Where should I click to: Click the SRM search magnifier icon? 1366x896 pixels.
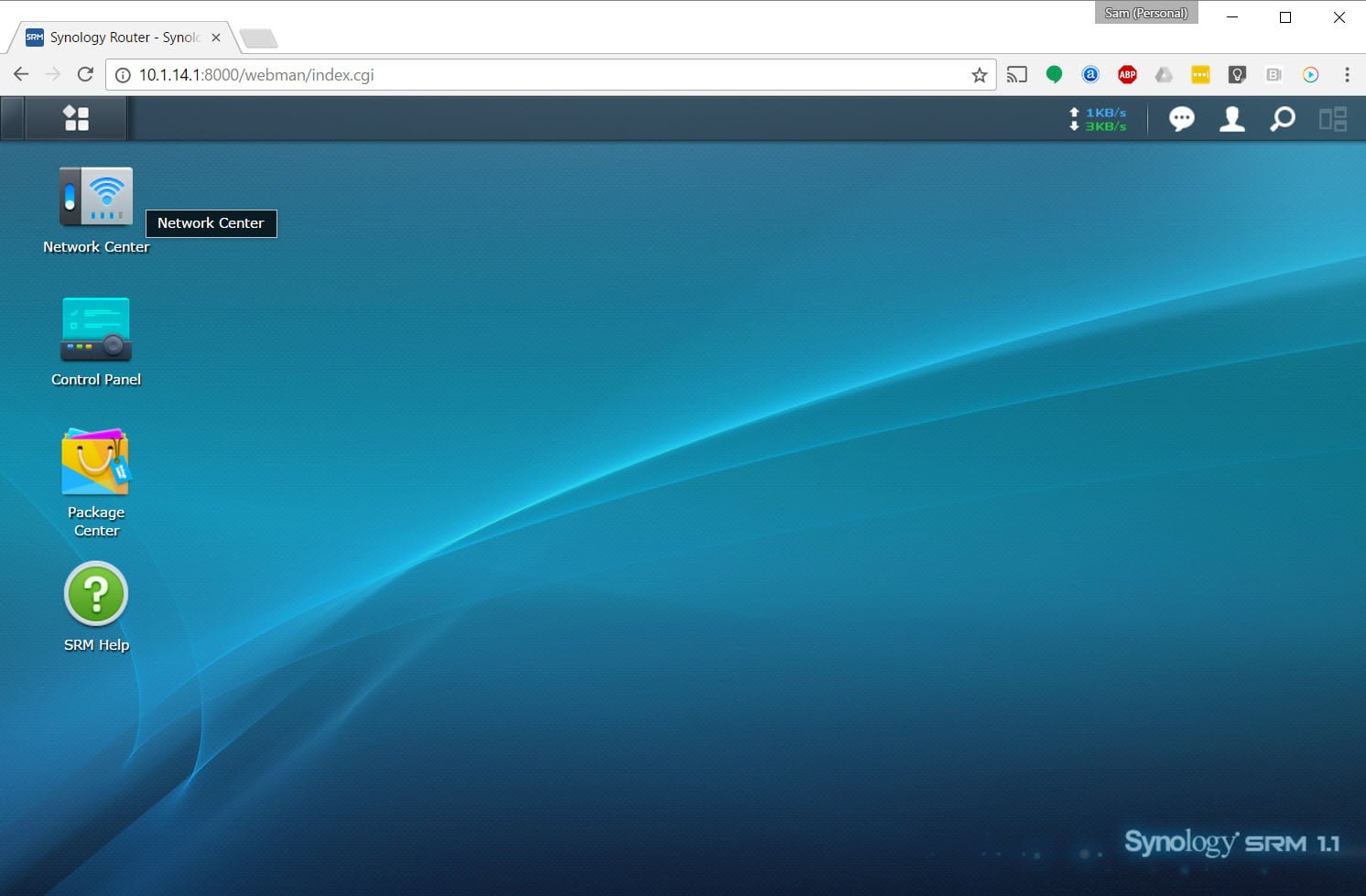point(1283,119)
